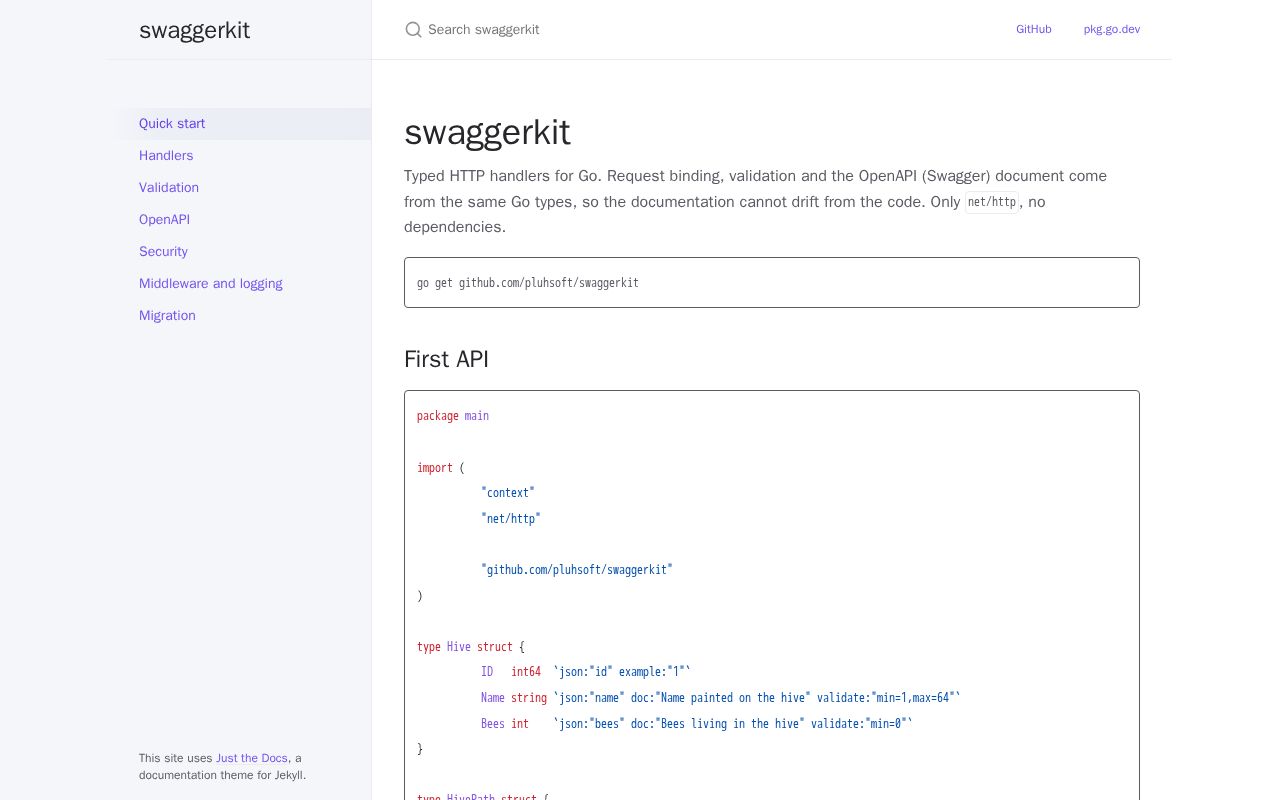Click the ID int64 field line

point(586,672)
